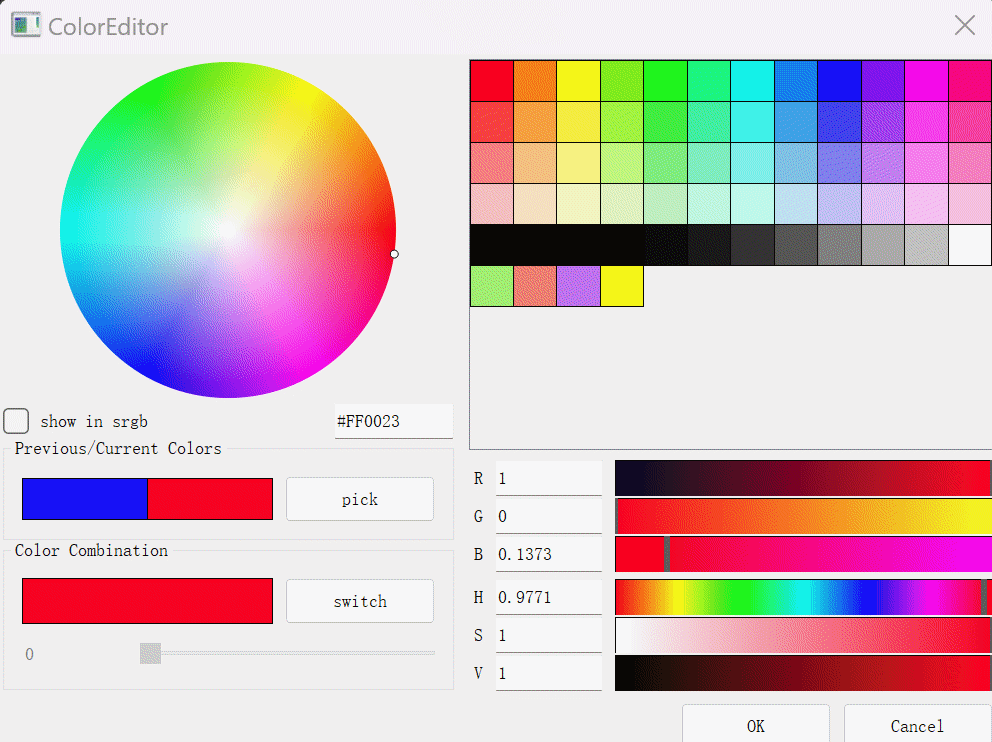The height and width of the screenshot is (742, 992).
Task: Select the white swatch in grayscale row
Action: click(970, 245)
